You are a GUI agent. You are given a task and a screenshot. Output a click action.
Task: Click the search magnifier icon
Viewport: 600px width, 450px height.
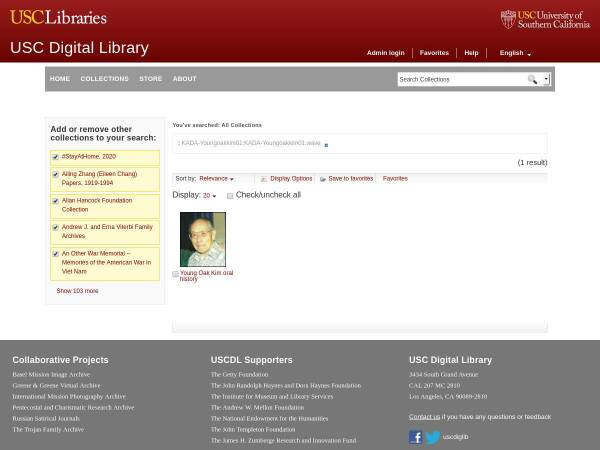[532, 79]
